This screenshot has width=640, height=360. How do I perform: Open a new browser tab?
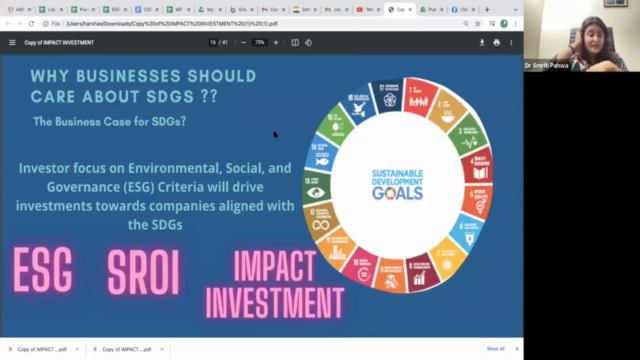pyautogui.click(x=487, y=9)
